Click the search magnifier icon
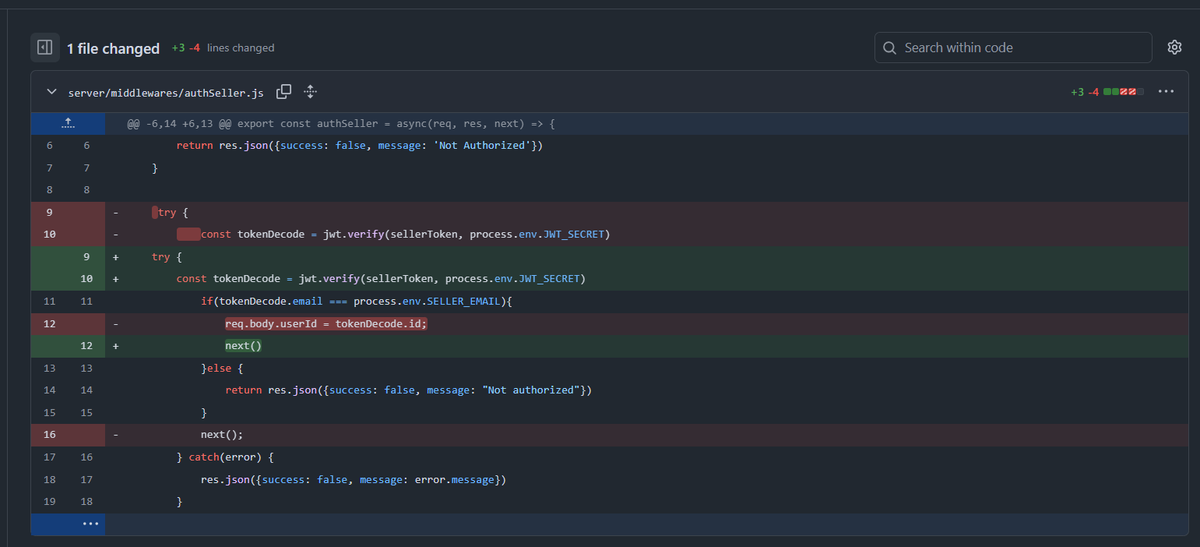 890,47
